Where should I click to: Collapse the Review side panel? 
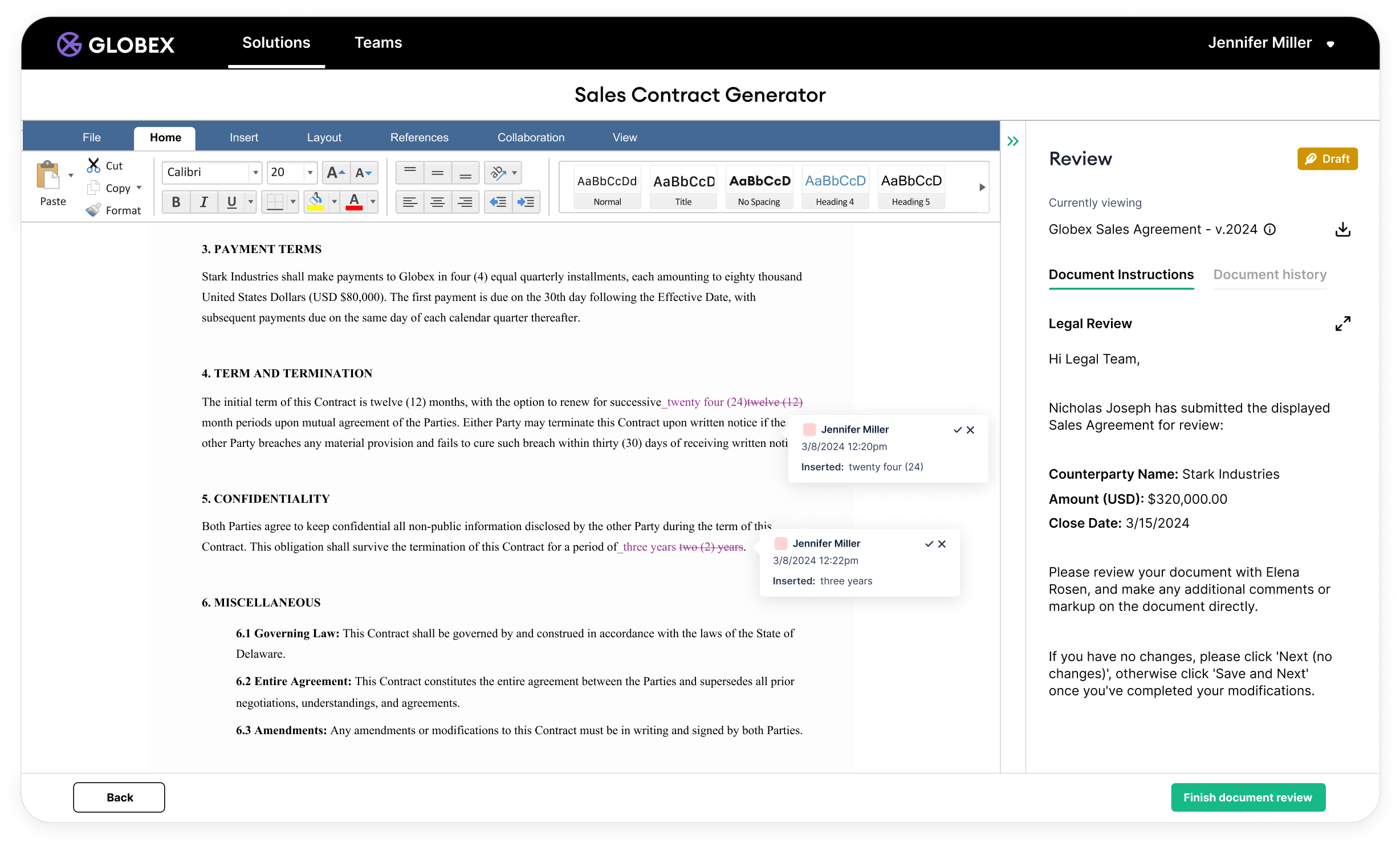pos(1012,141)
